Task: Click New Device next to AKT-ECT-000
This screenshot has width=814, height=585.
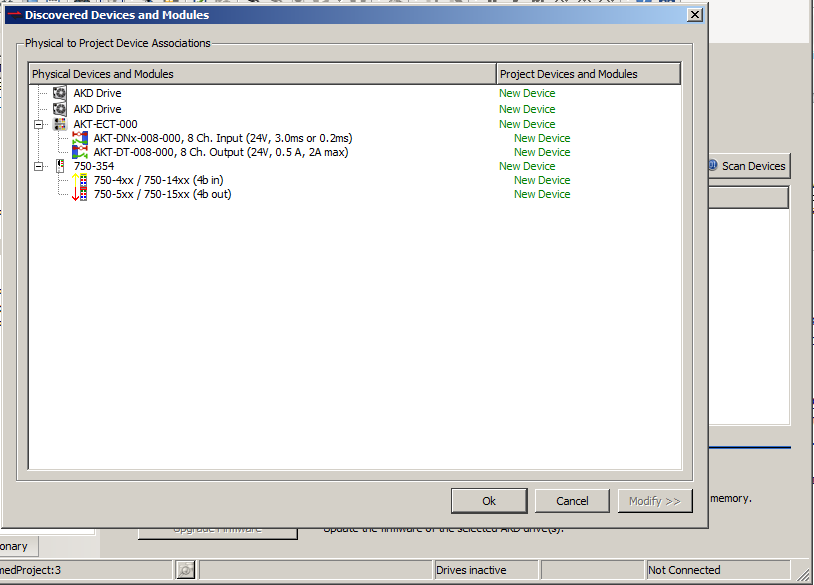Action: point(527,124)
